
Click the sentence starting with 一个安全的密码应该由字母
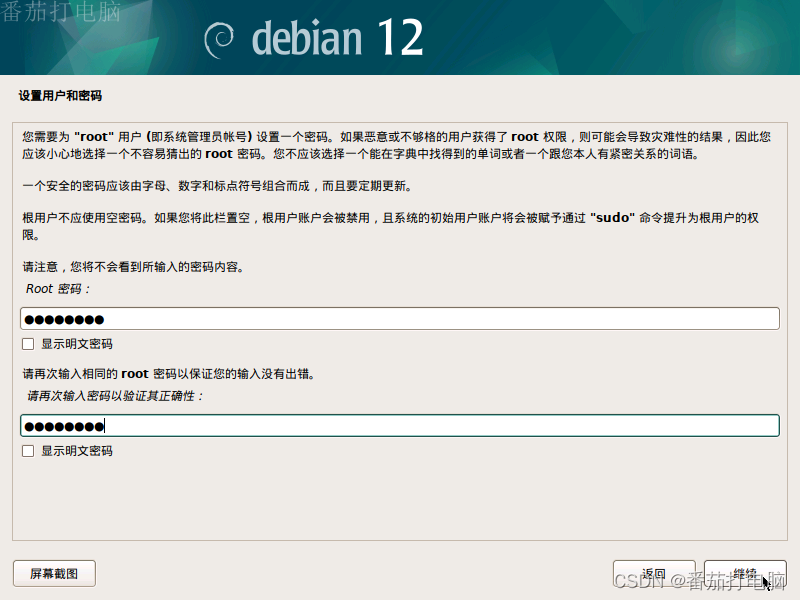[x=217, y=186]
